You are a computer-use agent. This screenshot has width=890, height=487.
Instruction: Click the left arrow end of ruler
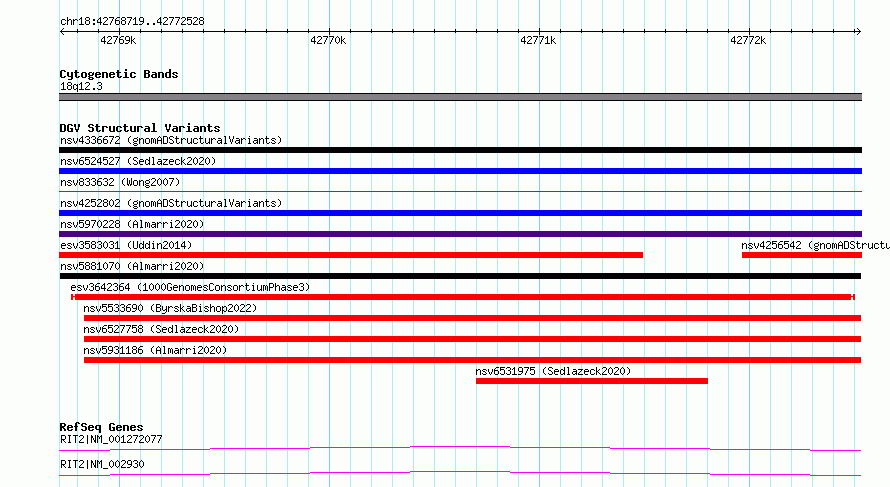click(x=62, y=31)
